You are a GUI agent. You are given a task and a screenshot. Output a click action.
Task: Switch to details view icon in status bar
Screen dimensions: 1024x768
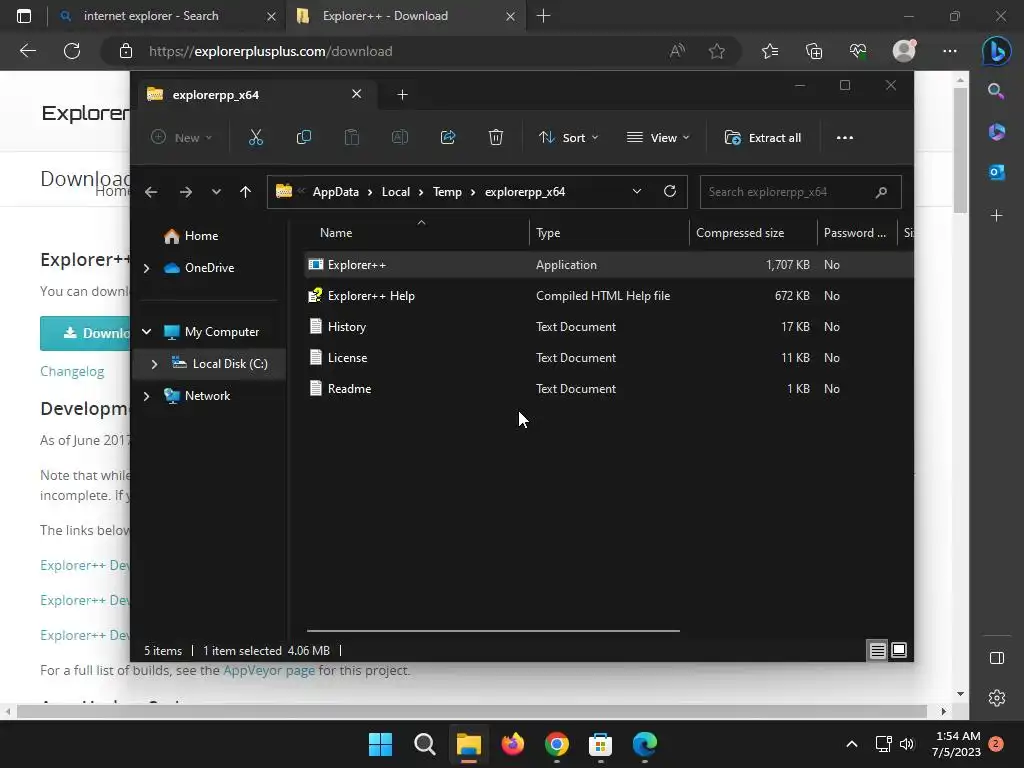click(878, 650)
